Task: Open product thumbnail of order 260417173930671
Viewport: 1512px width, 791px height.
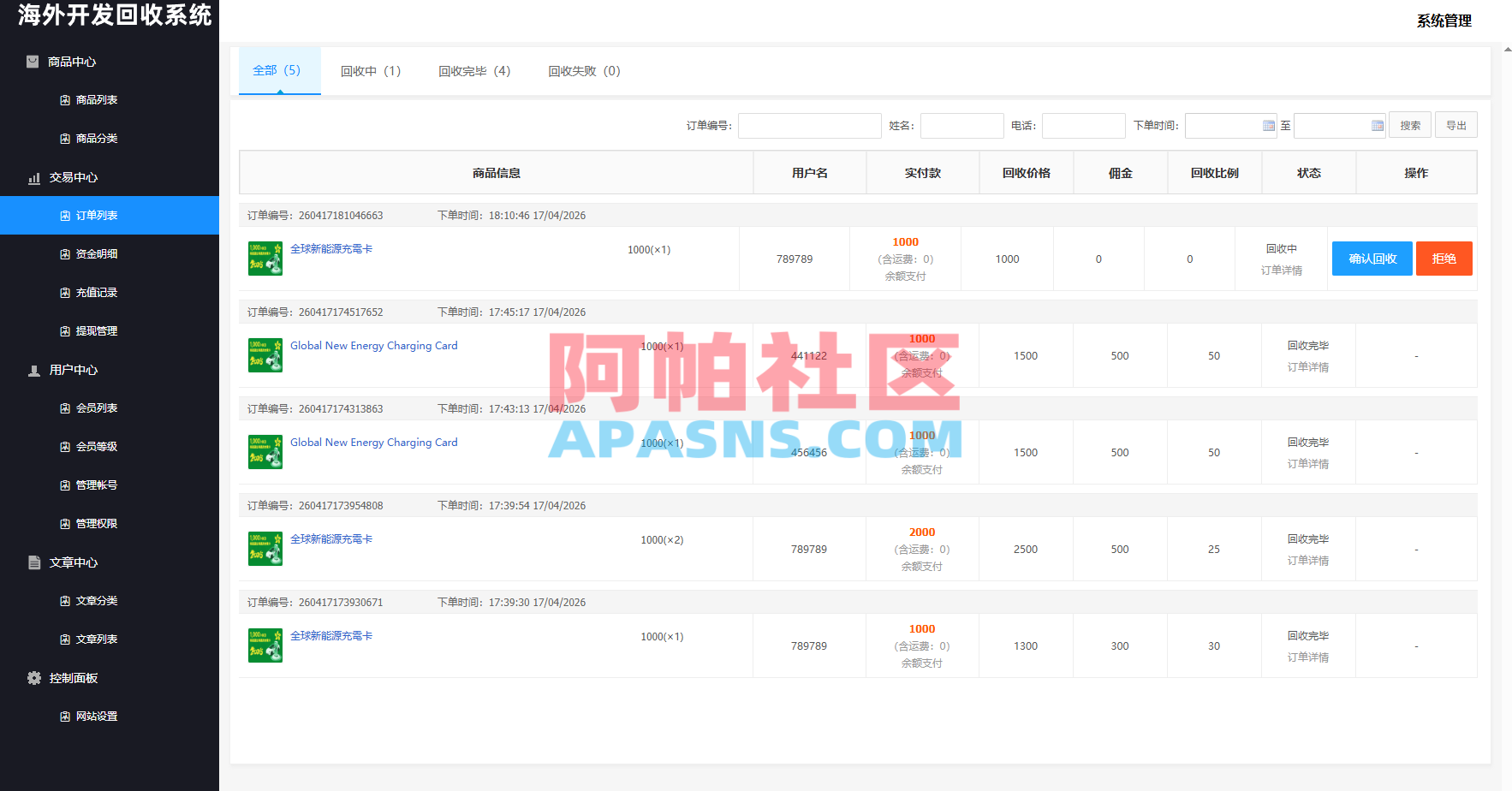Action: click(265, 645)
